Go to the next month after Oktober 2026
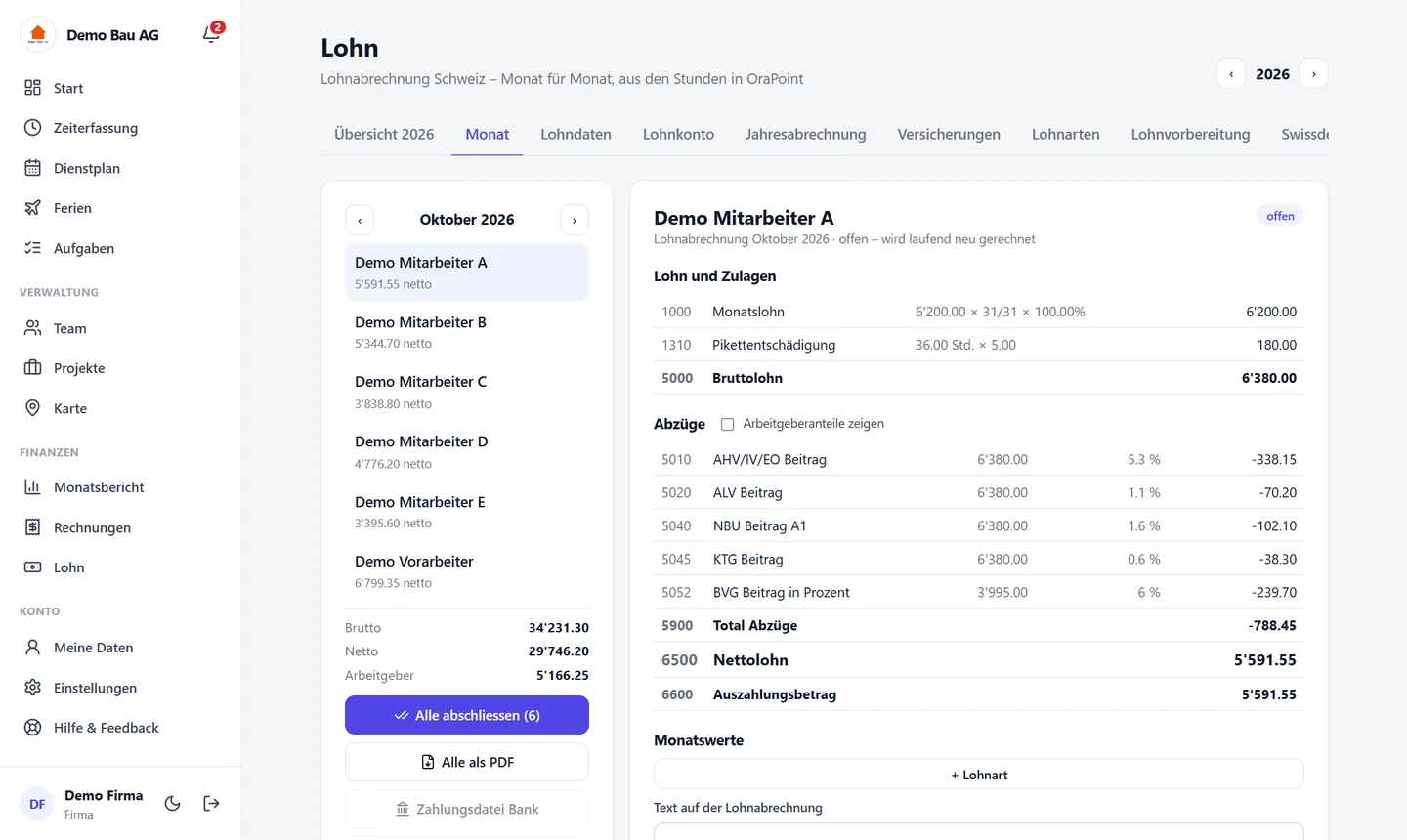The height and width of the screenshot is (840, 1407). tap(575, 220)
